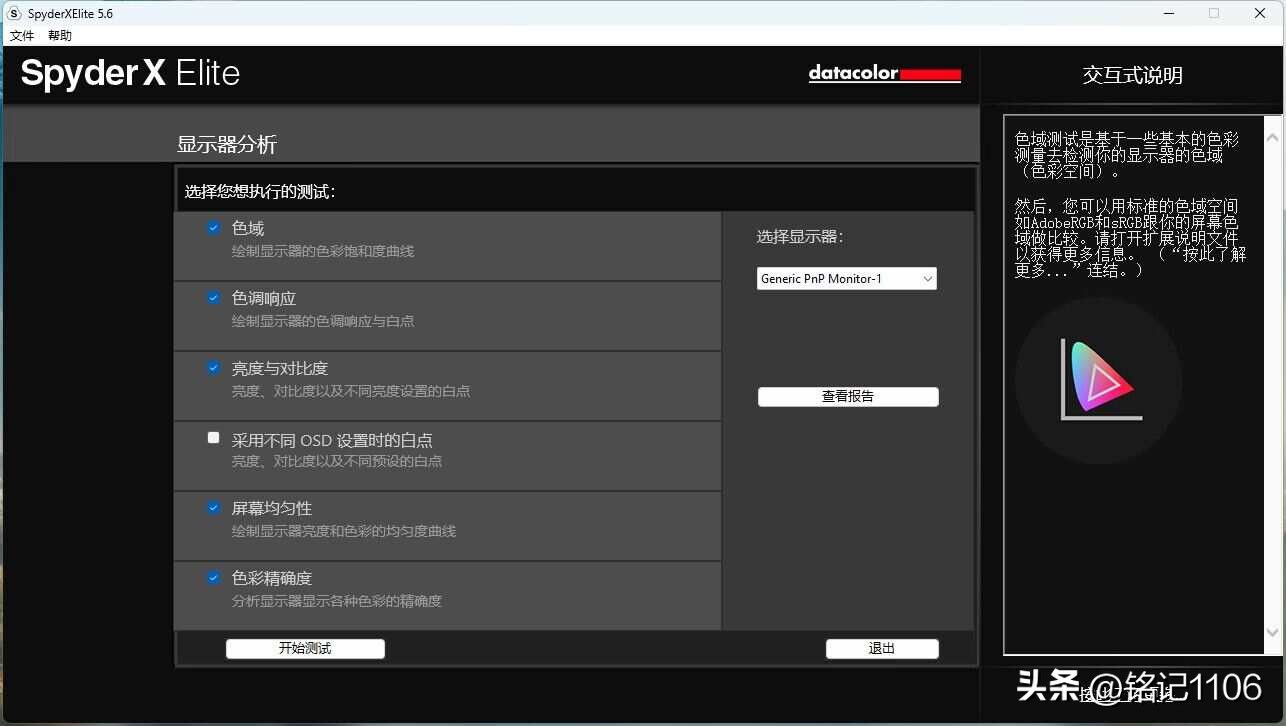Click the color gamut triangle illustration
1286x726 pixels.
[1097, 381]
